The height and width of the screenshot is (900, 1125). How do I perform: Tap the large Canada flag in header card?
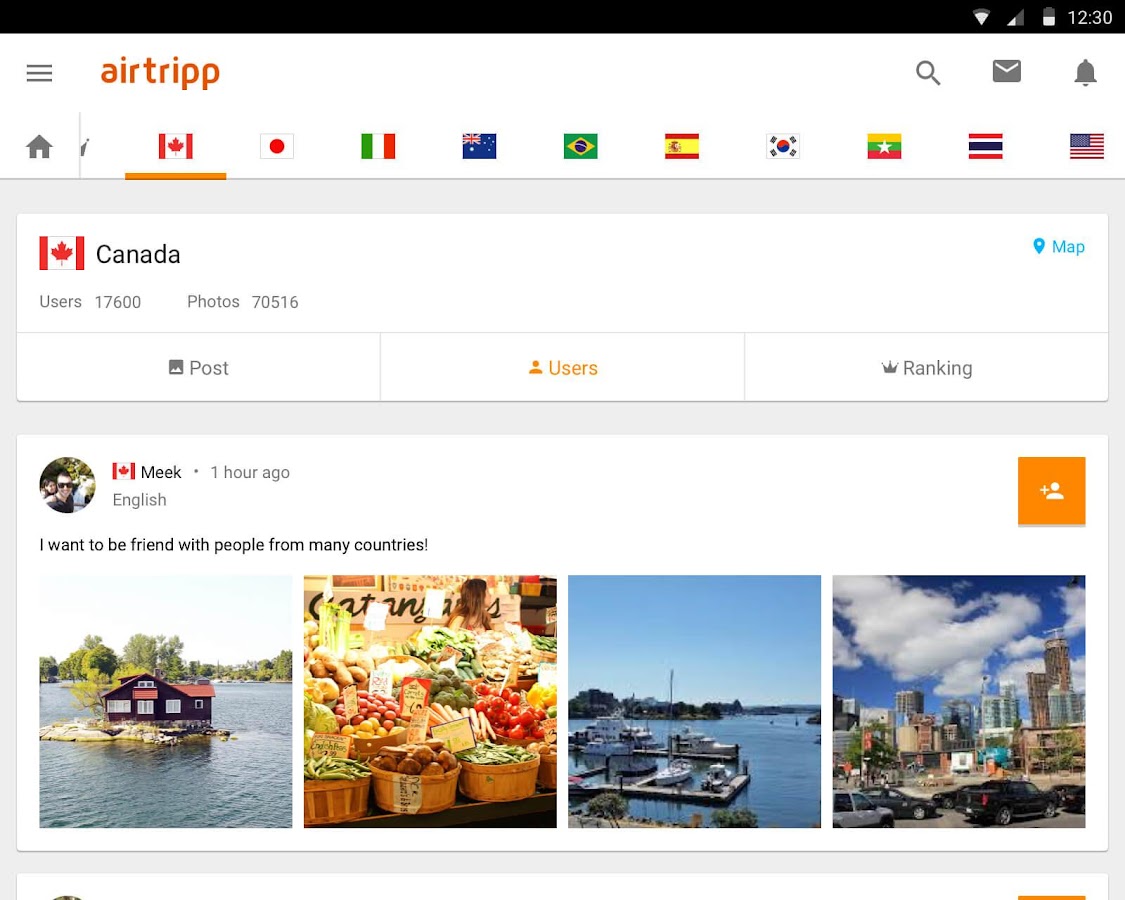(62, 253)
